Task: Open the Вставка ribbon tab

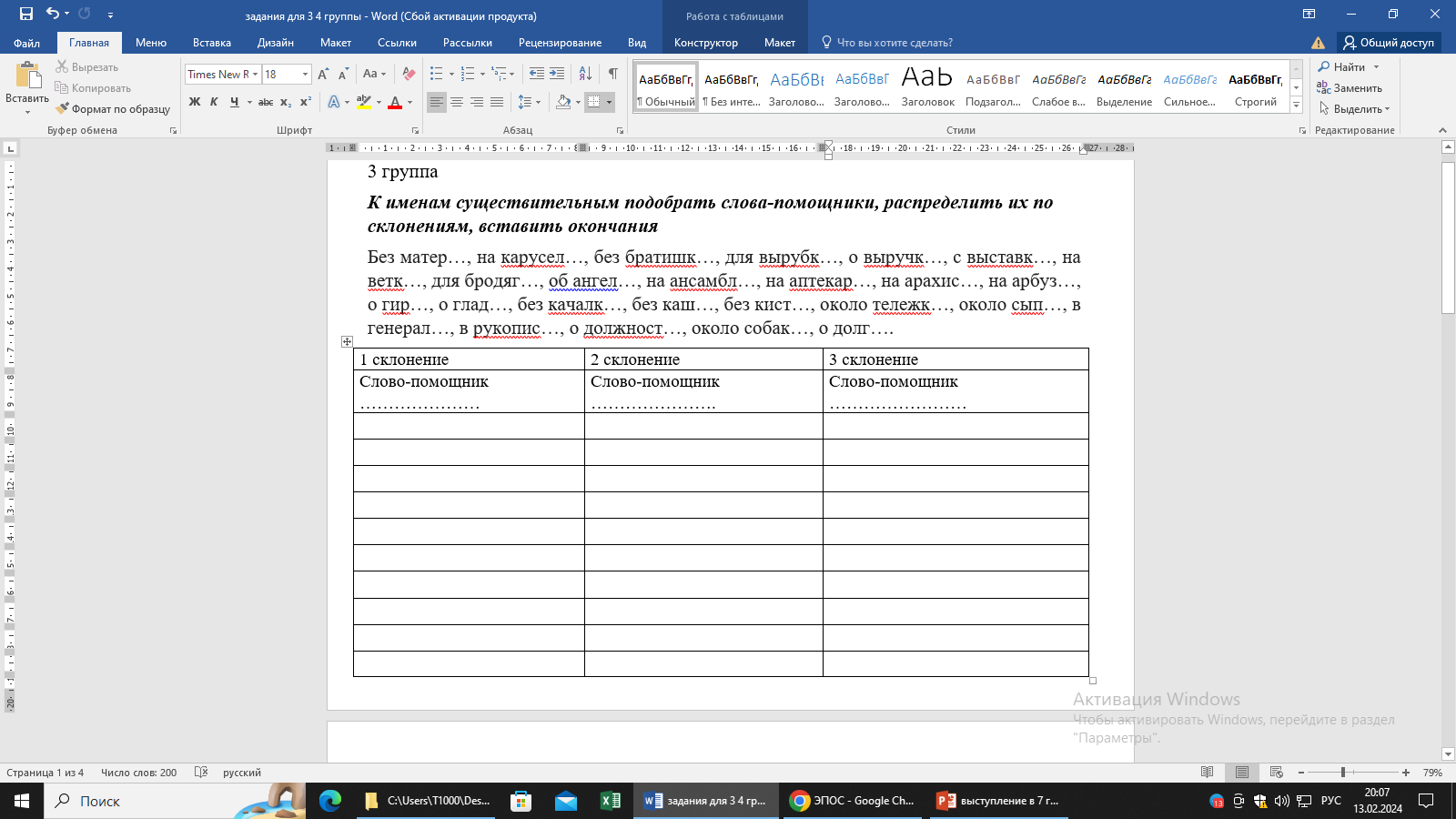Action: pyautogui.click(x=211, y=43)
